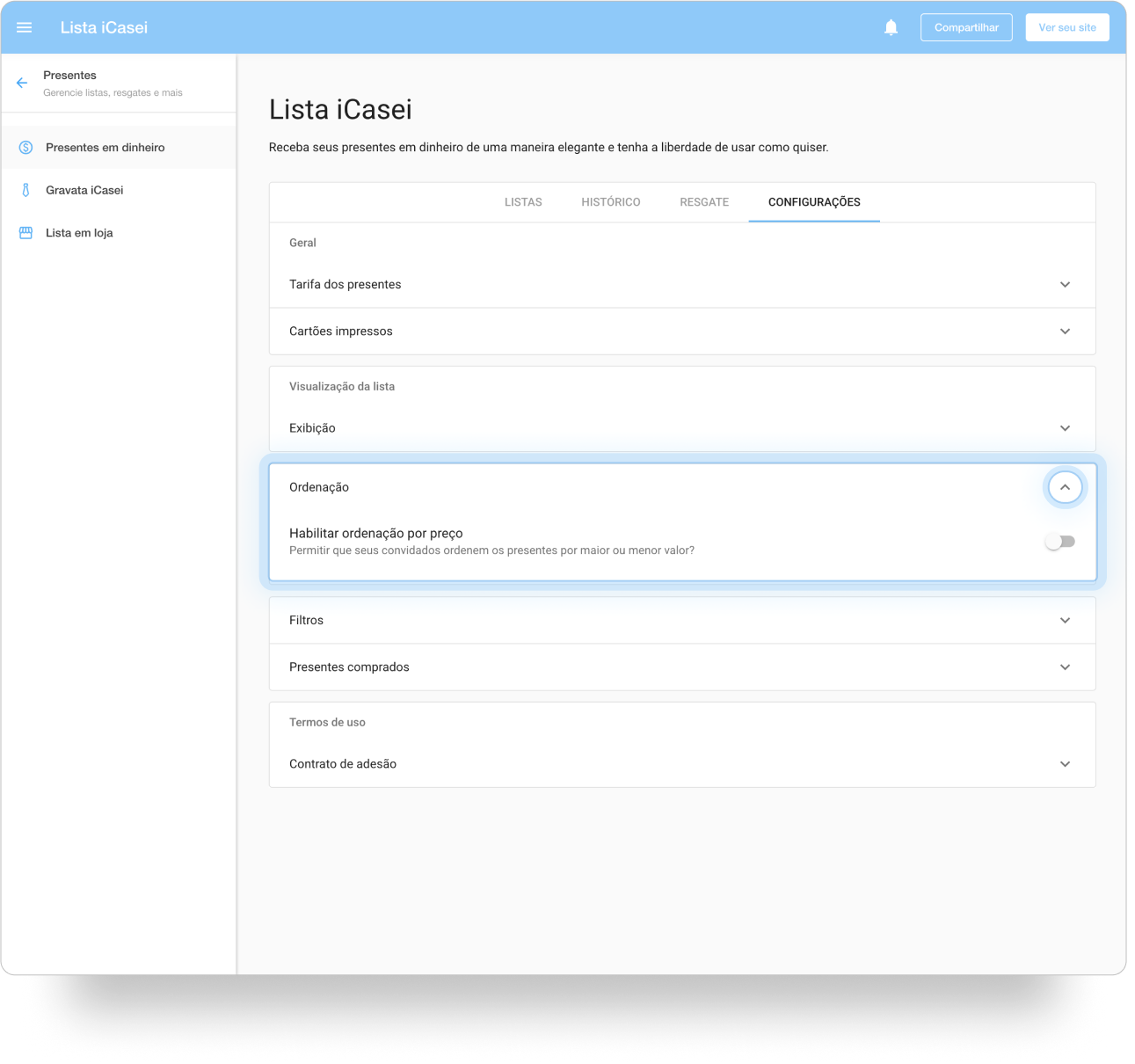The width and height of the screenshot is (1135, 1064).
Task: Enable ordenação por preço switch
Action: [1059, 542]
